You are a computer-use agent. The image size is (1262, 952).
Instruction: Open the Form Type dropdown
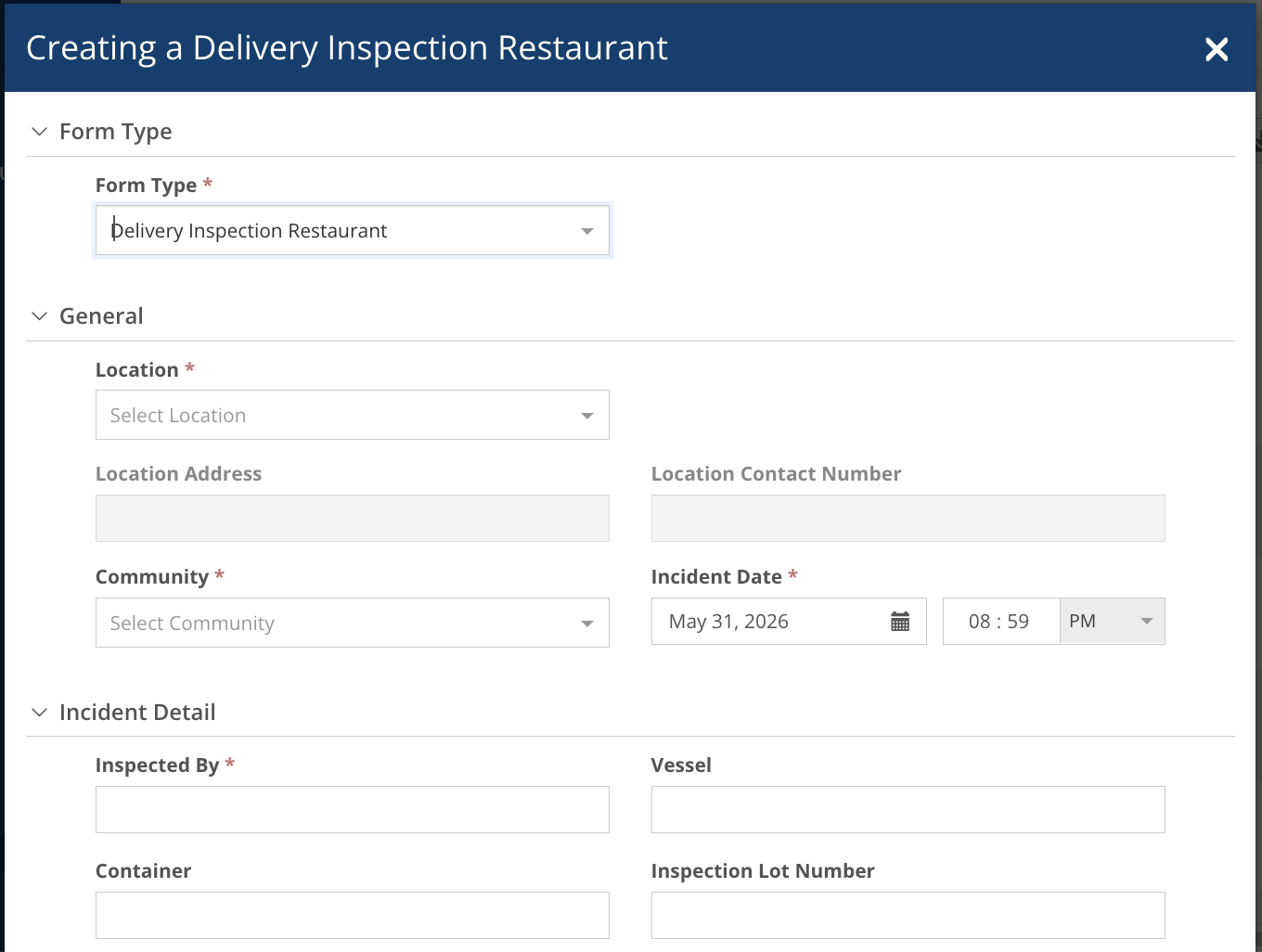coord(353,230)
